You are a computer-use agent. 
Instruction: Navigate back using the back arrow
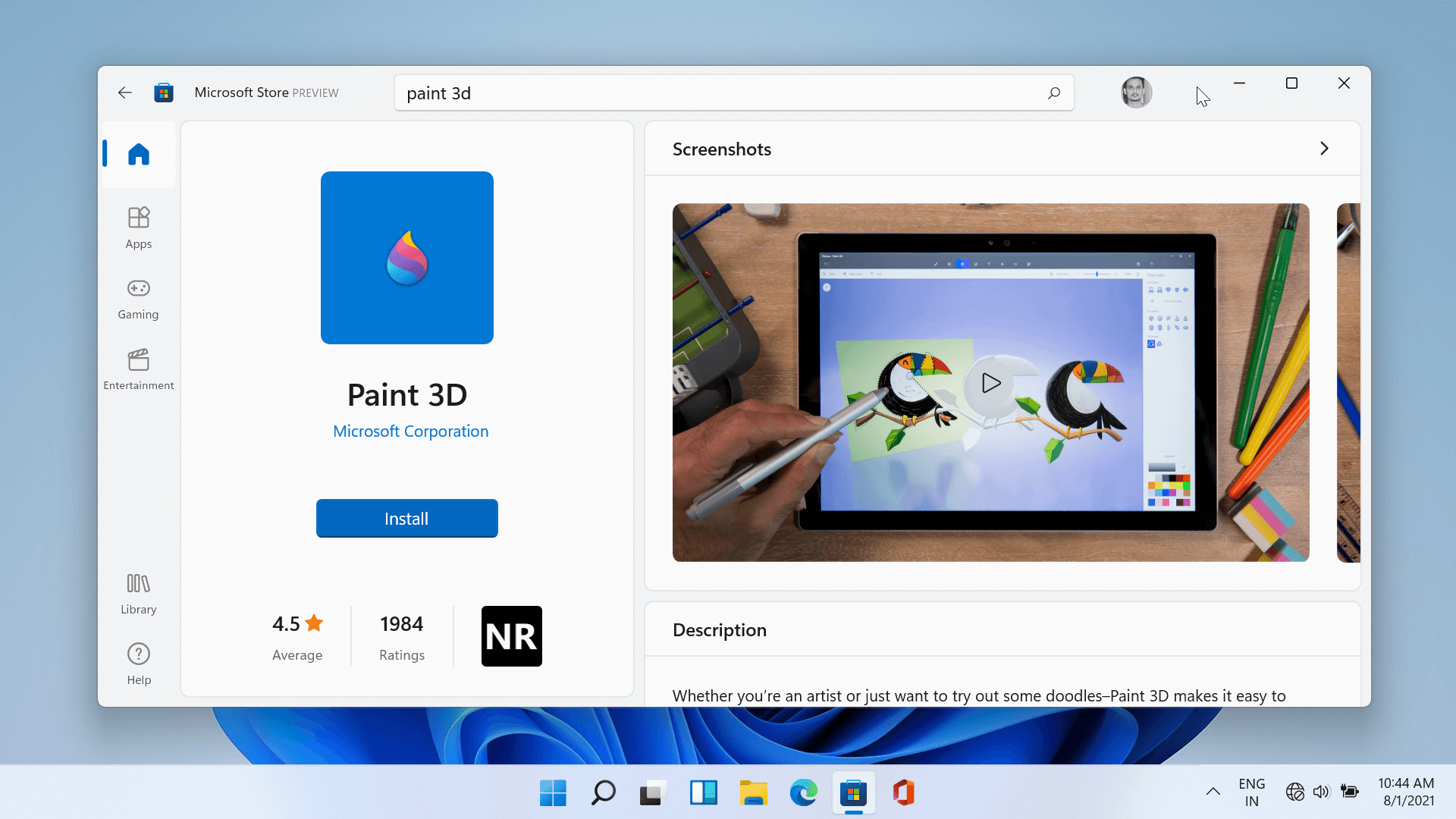pyautogui.click(x=125, y=92)
